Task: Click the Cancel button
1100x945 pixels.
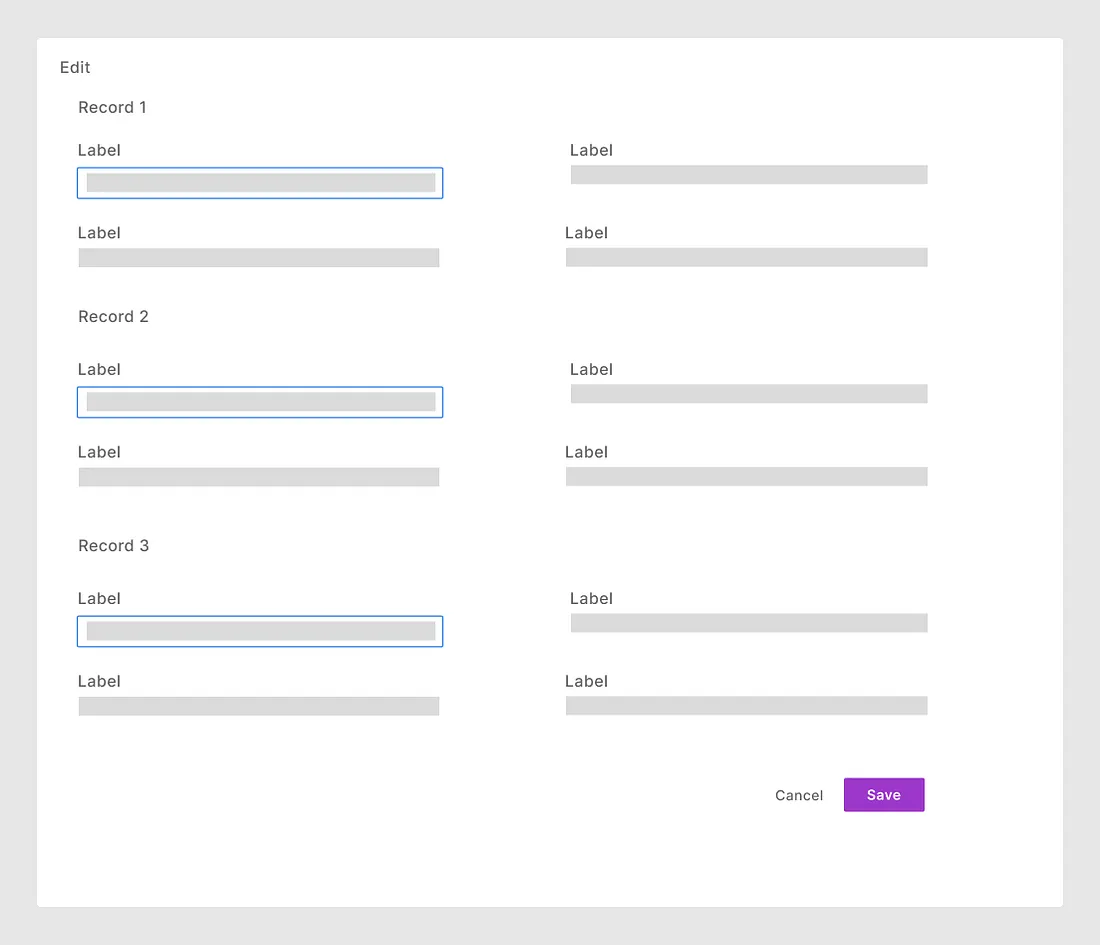Action: [x=799, y=795]
